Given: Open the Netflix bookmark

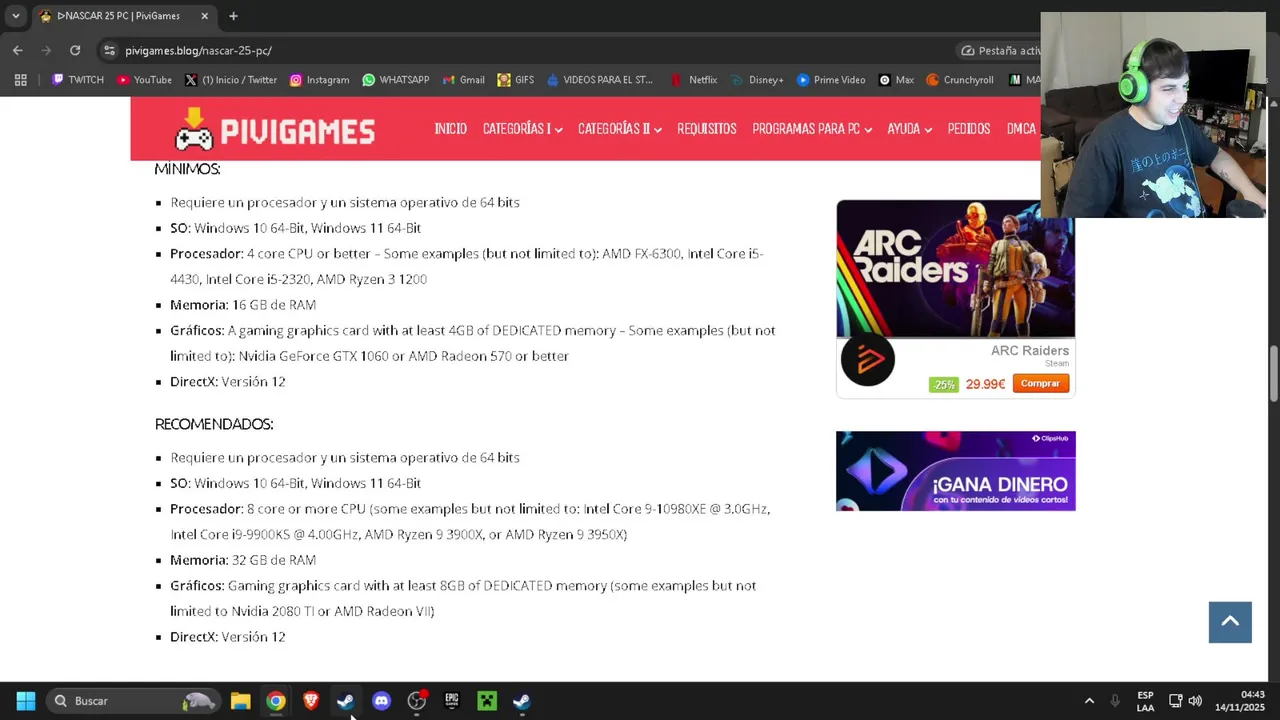Looking at the screenshot, I should point(694,80).
